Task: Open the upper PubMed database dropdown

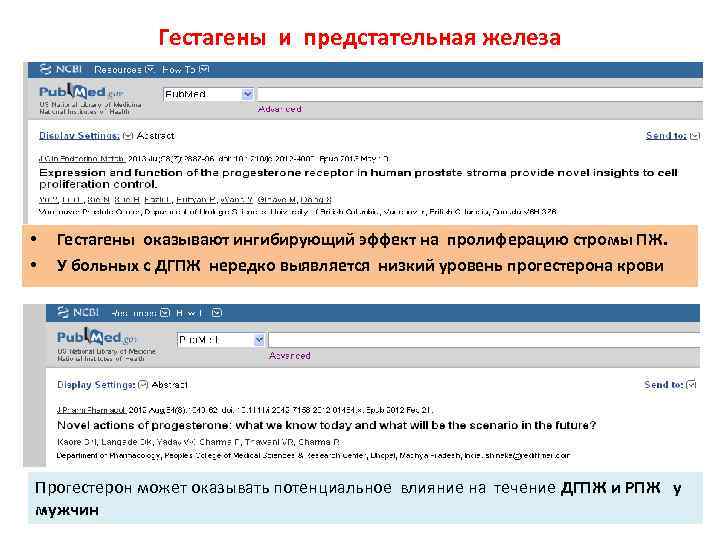Action: pos(208,94)
